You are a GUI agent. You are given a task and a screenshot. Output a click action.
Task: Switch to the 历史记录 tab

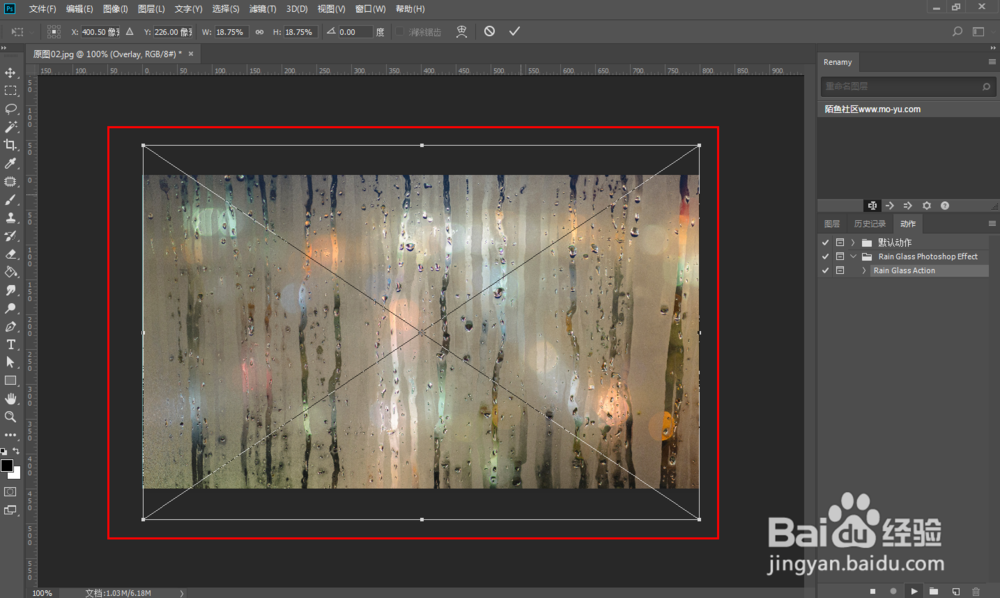870,224
